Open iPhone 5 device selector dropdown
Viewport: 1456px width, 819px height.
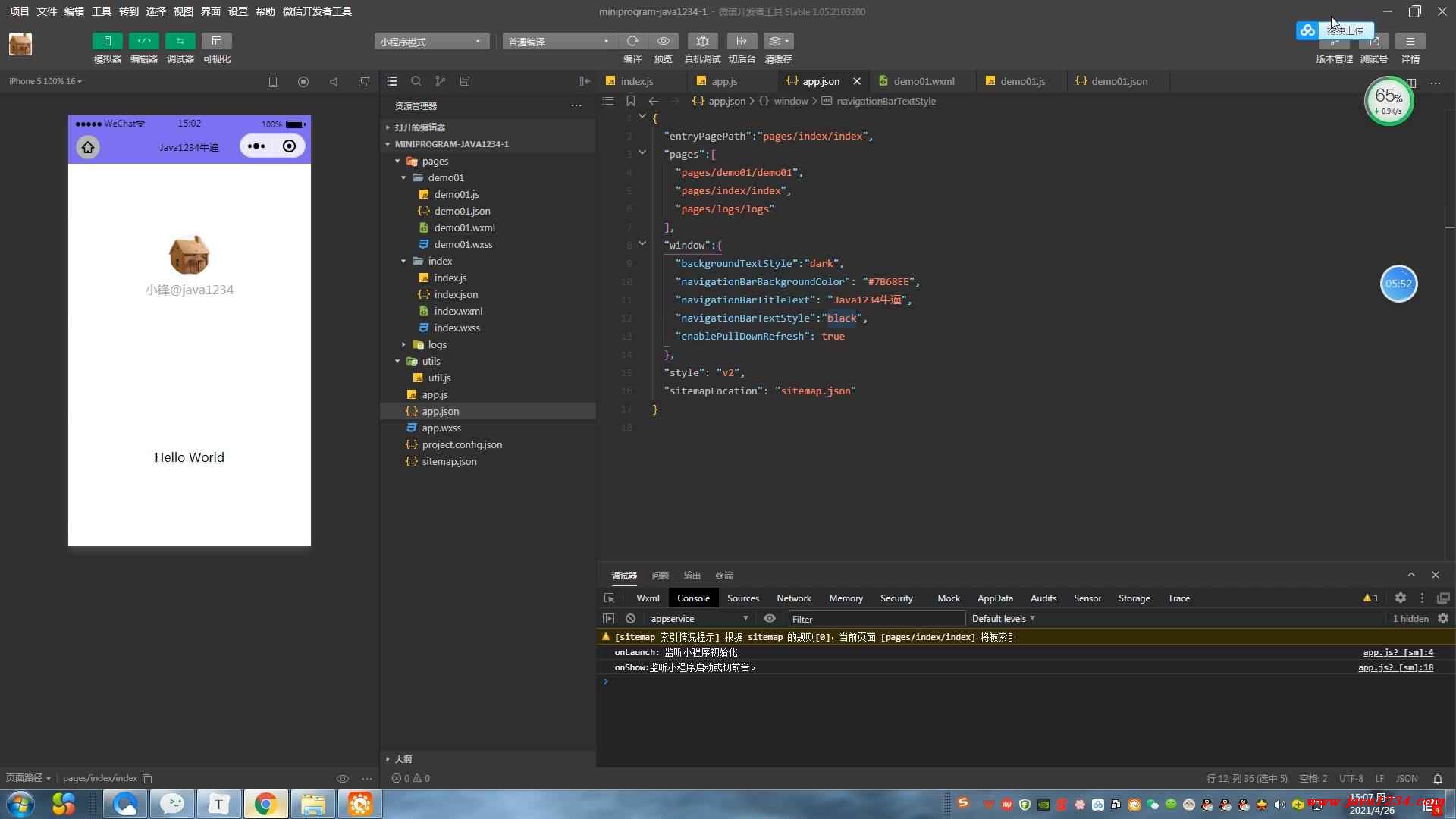(x=45, y=81)
